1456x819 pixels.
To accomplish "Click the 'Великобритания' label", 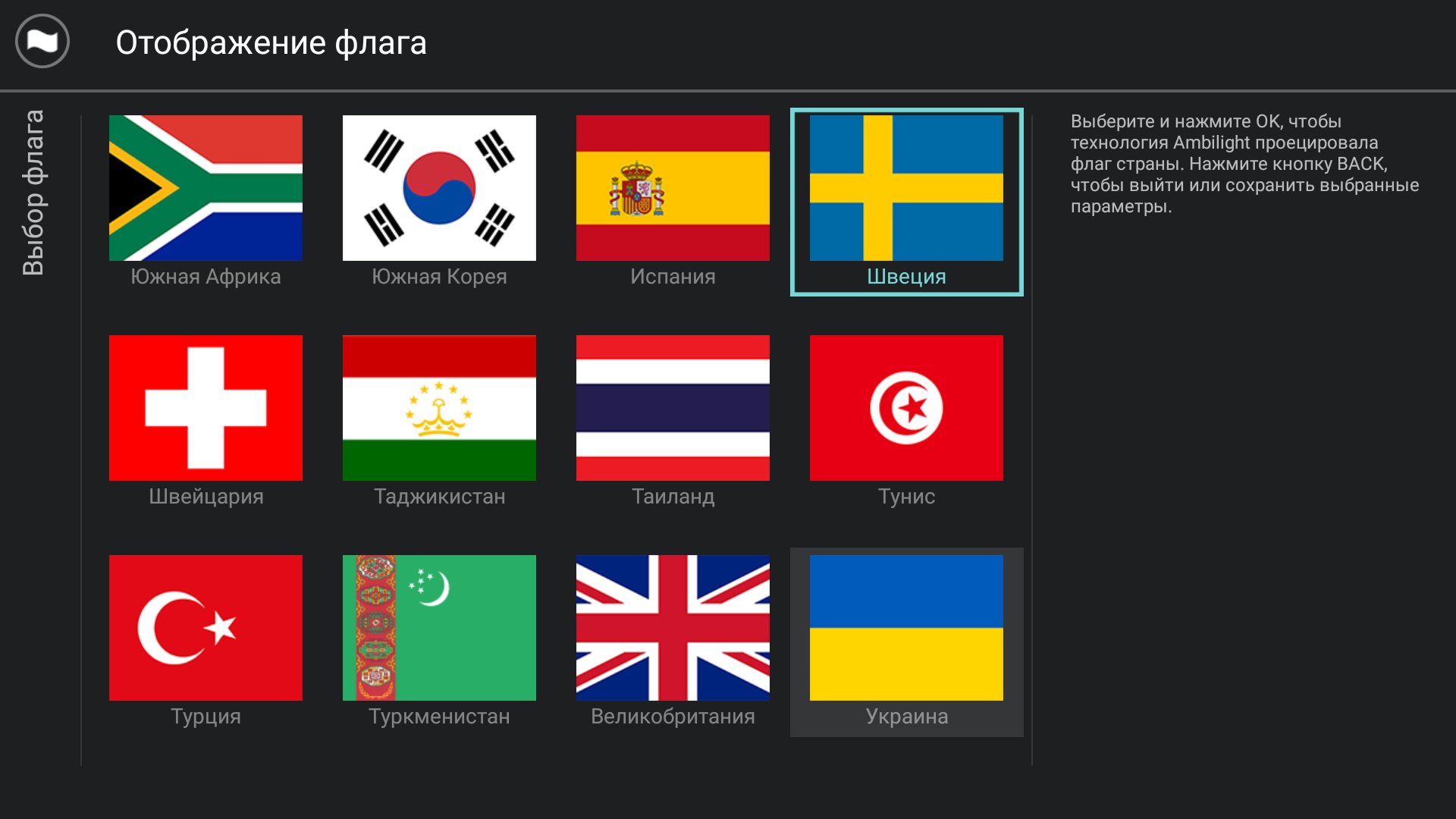I will click(x=673, y=717).
